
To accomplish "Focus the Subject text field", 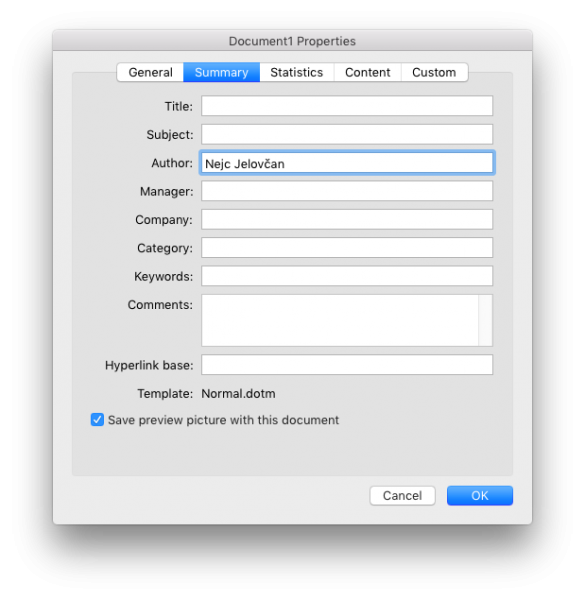I will pyautogui.click(x=347, y=134).
